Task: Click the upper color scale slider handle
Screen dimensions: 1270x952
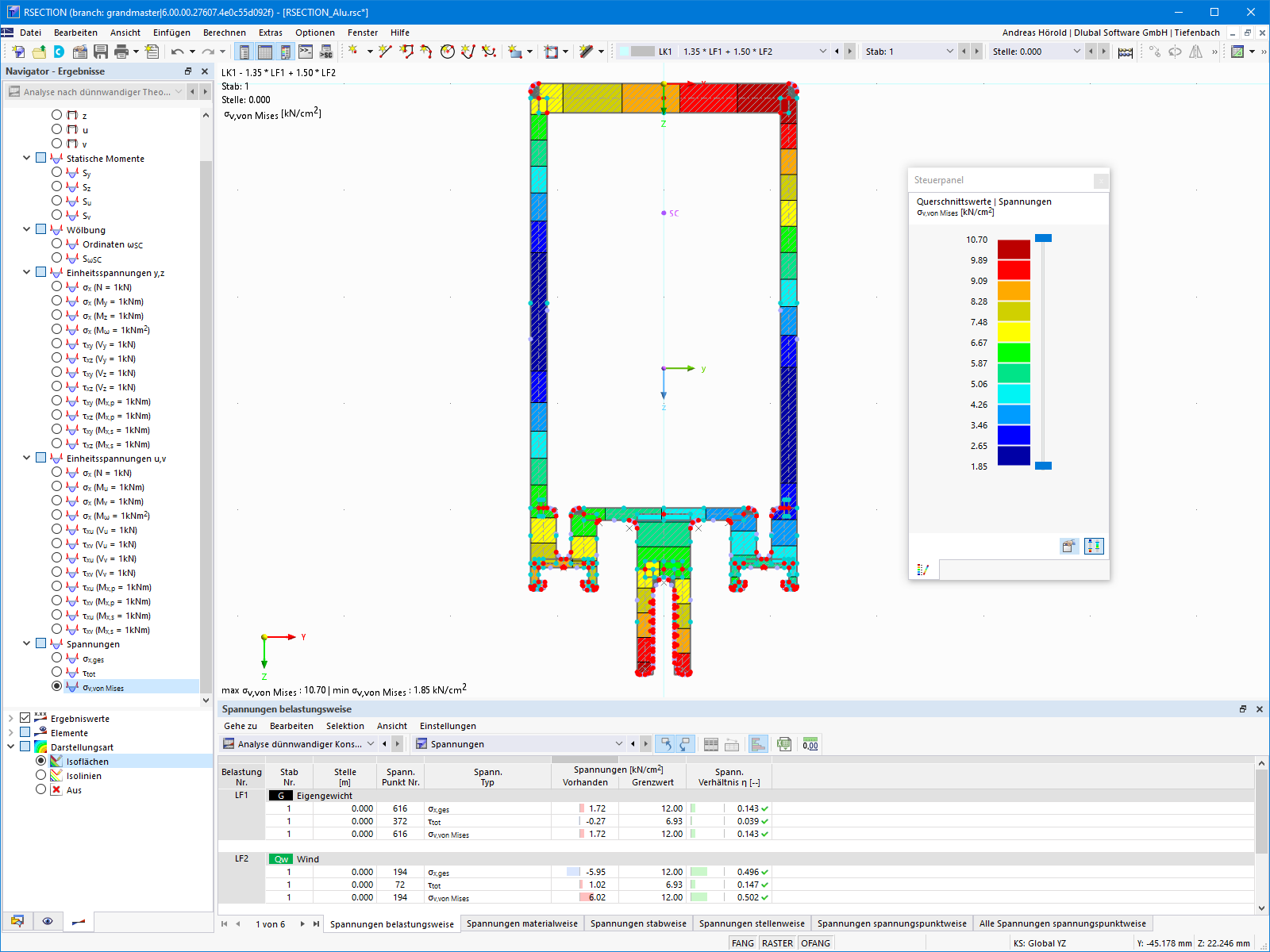Action: pyautogui.click(x=1043, y=238)
